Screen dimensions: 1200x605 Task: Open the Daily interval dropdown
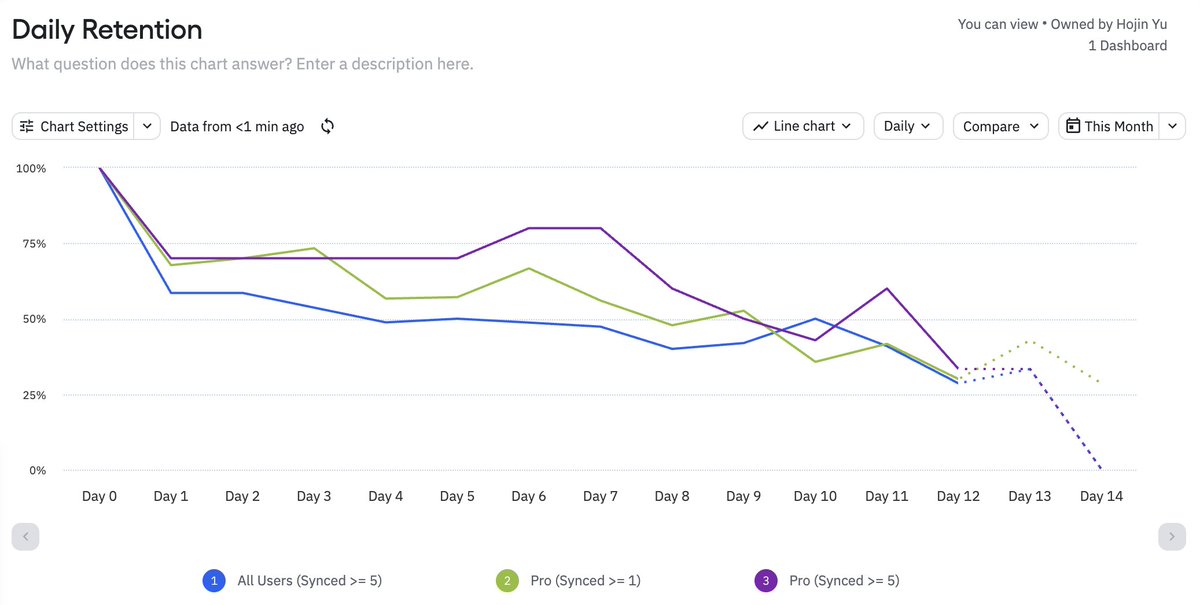[x=908, y=126]
